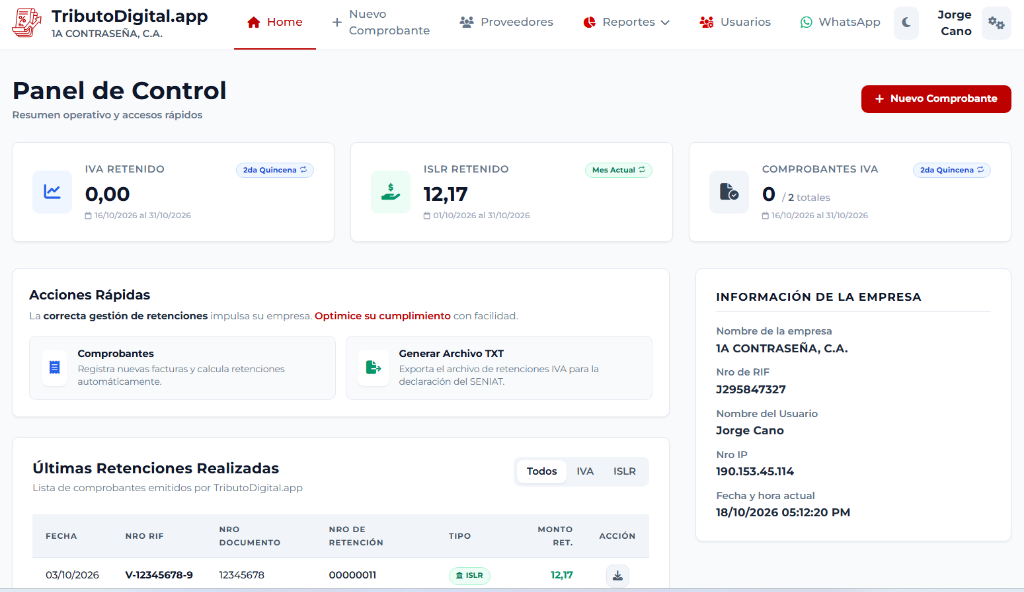Screen dimensions: 1024x592
Task: Click the RIF V-12345678-9 cell
Action: 159,575
